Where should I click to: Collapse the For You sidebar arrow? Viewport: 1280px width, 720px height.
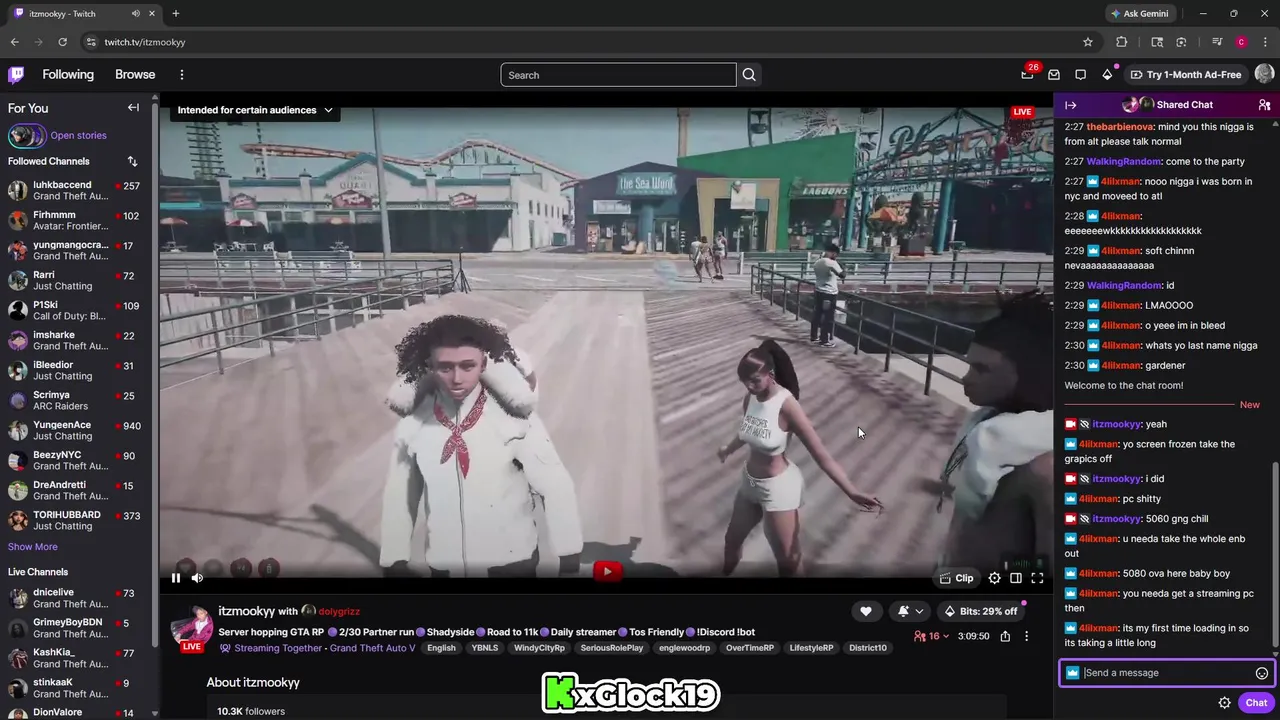pos(133,107)
